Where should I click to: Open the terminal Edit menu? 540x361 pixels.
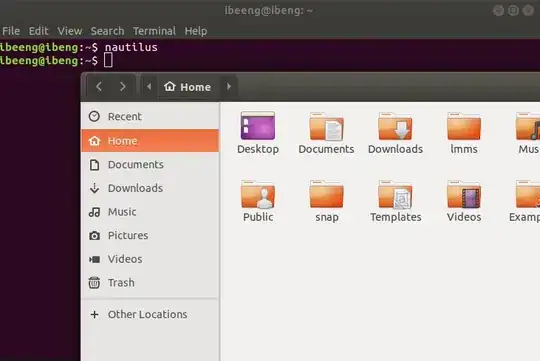tap(38, 31)
